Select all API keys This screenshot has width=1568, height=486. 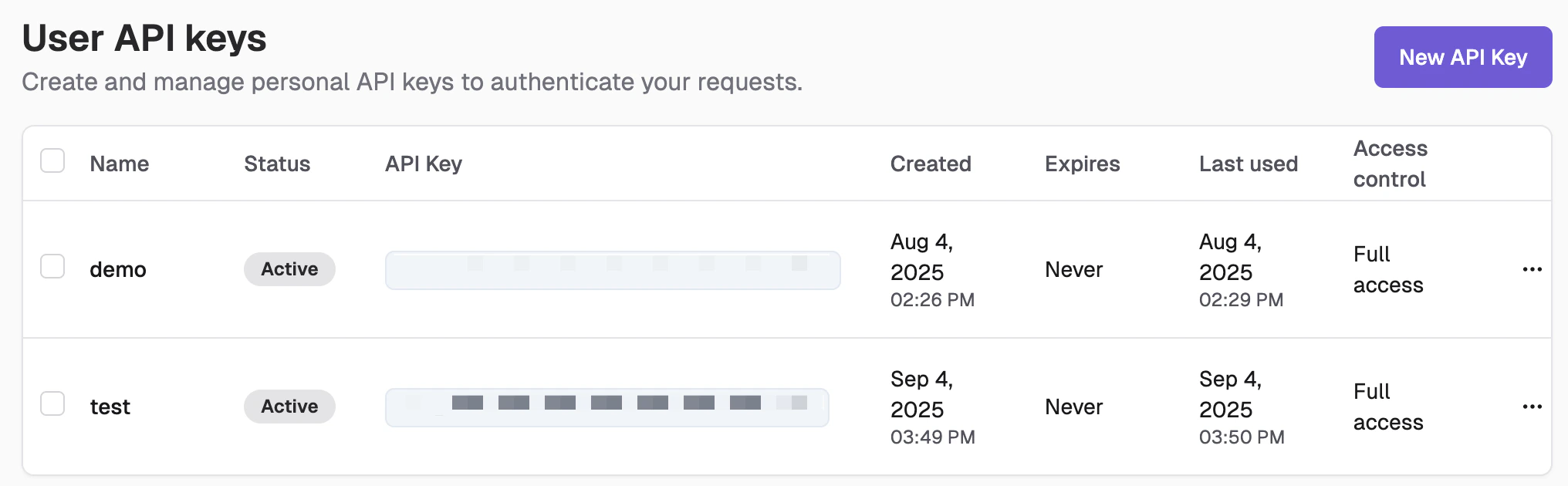(x=52, y=161)
